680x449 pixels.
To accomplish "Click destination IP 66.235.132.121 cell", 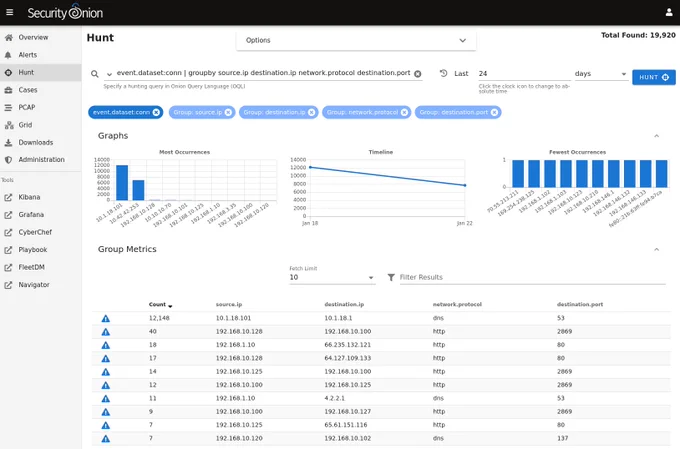I will click(347, 345).
